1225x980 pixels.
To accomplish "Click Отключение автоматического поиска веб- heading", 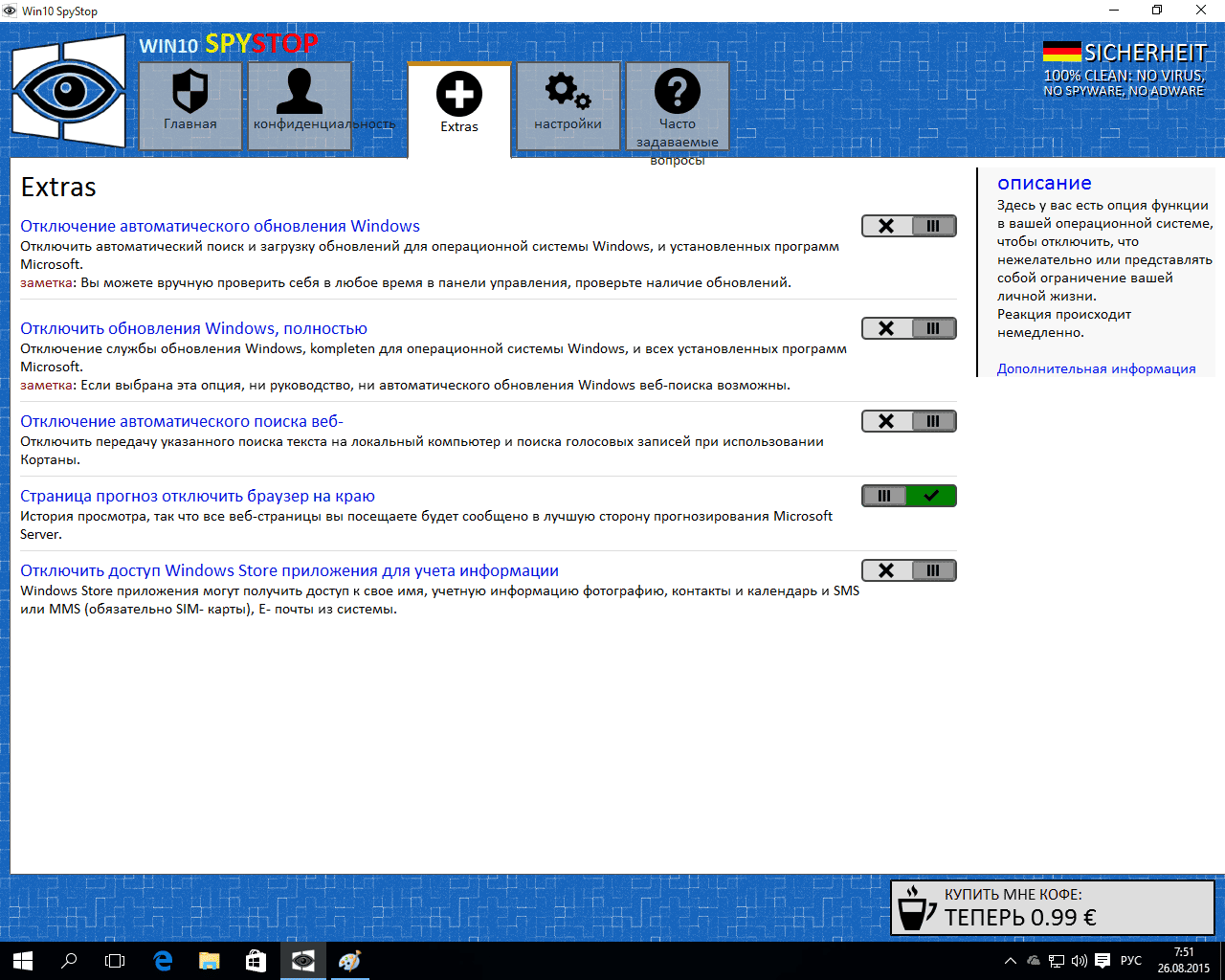I will 182,421.
